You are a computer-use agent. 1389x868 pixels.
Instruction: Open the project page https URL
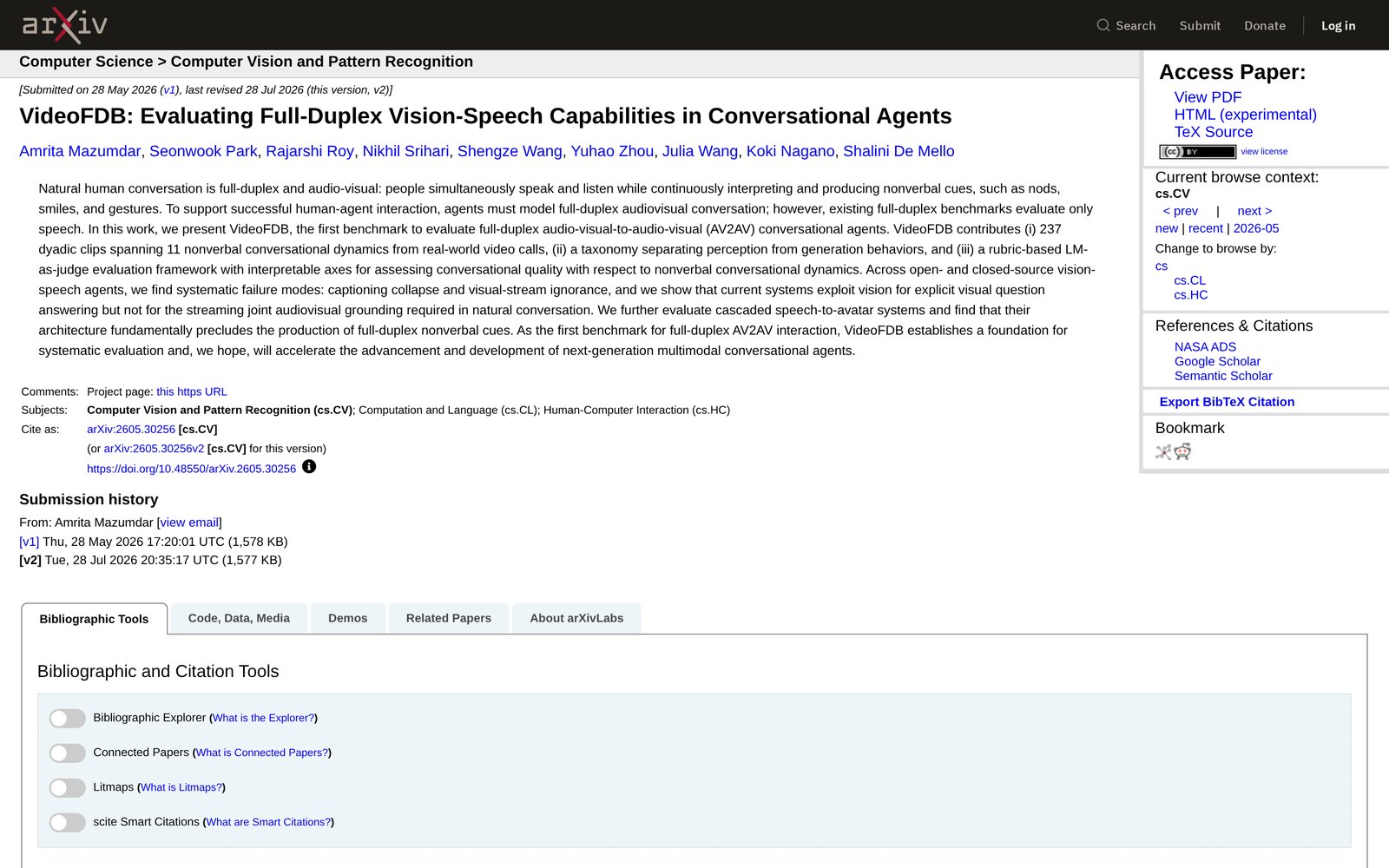coord(192,391)
